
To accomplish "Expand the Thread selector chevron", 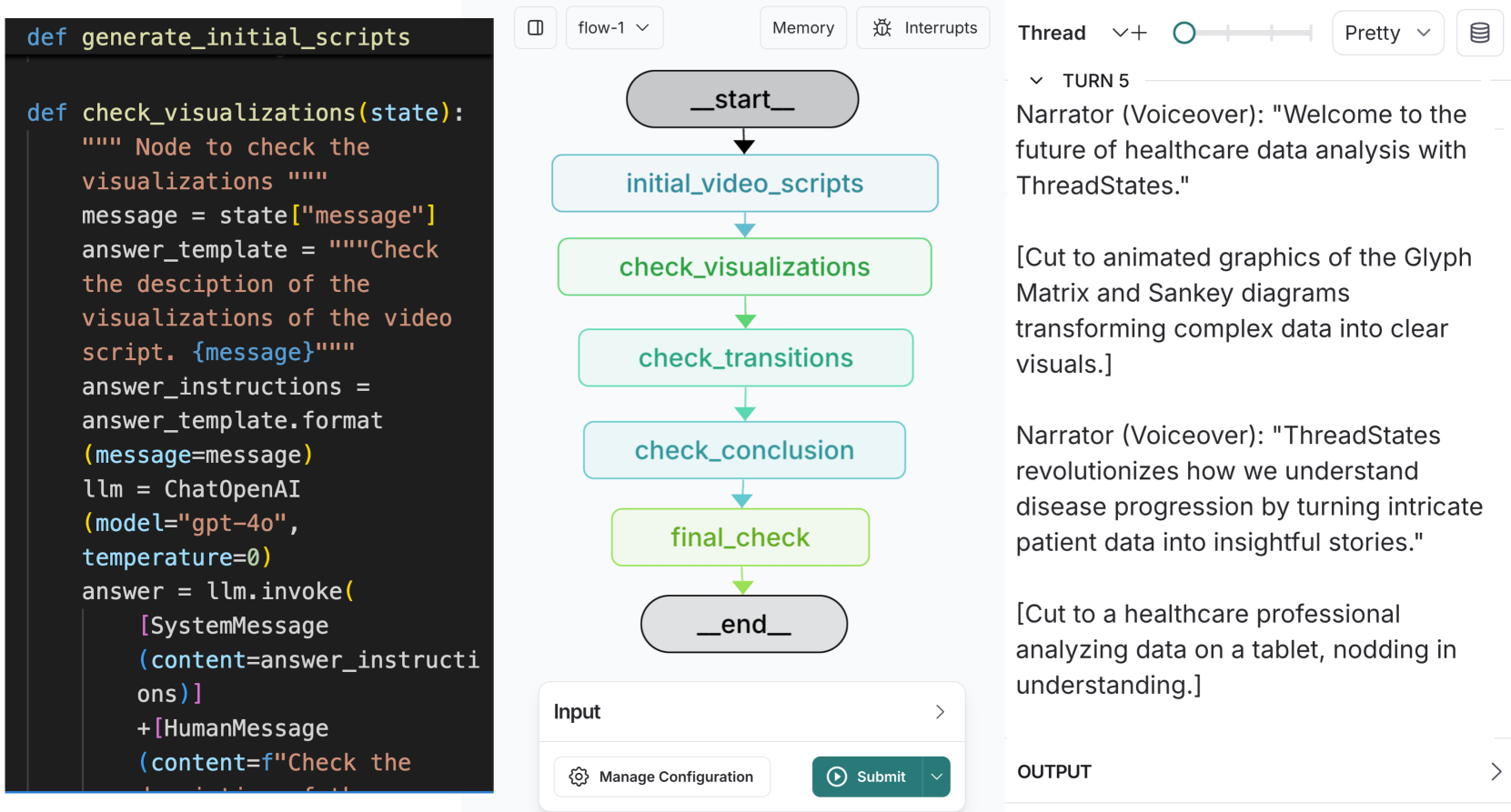I will (x=1119, y=34).
